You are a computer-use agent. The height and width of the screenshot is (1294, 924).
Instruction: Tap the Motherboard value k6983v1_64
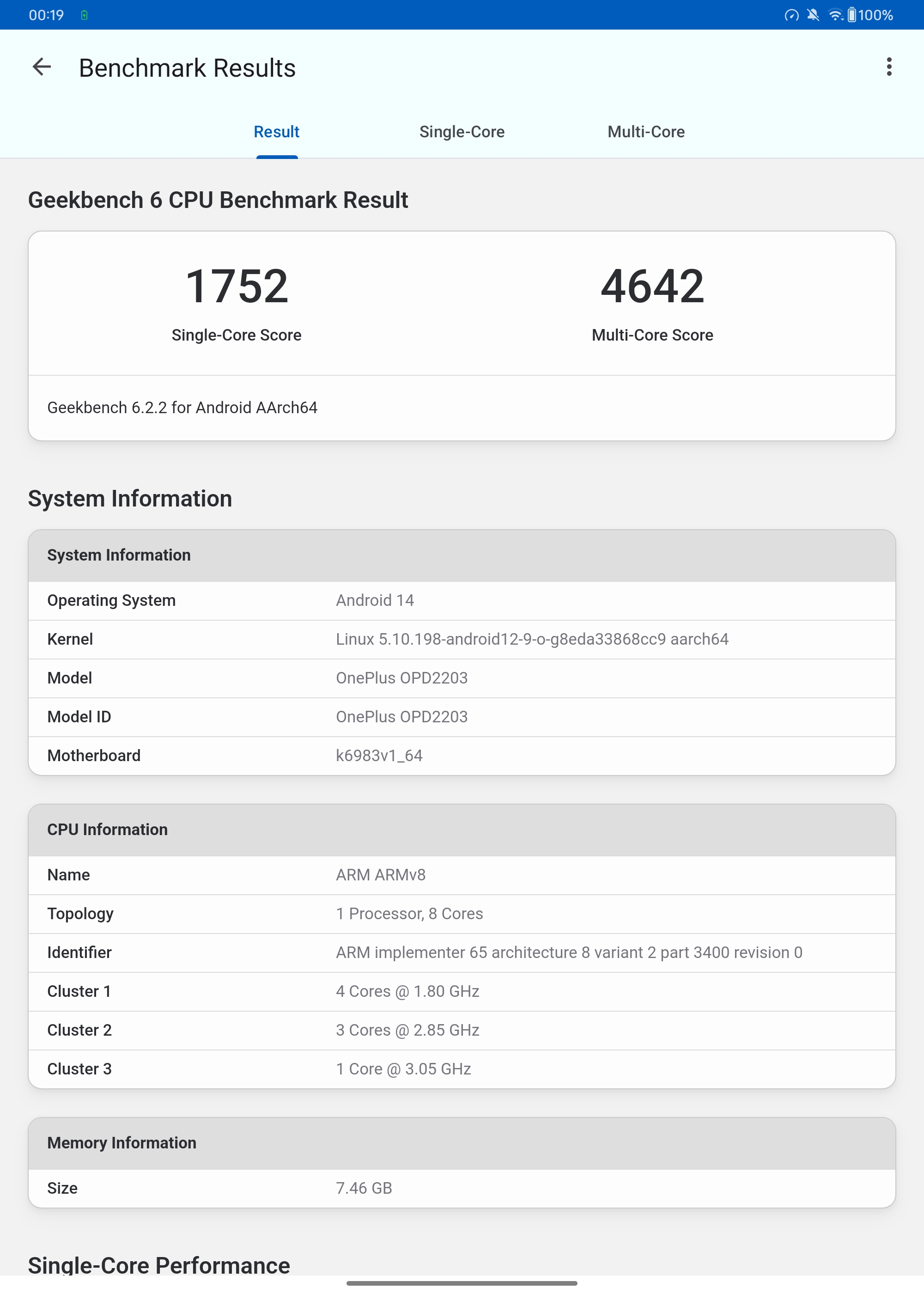(379, 756)
